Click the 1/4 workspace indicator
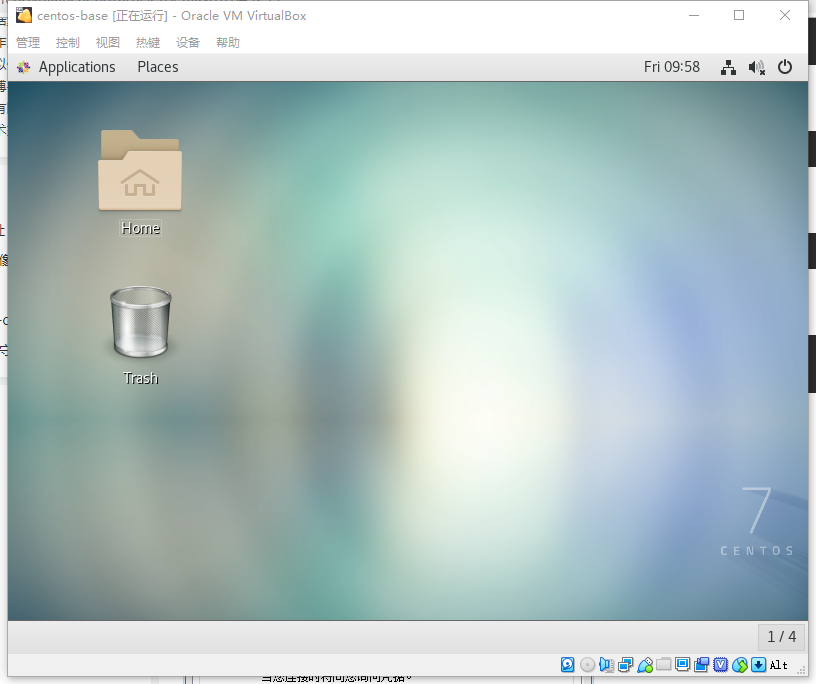The width and height of the screenshot is (816, 684). pyautogui.click(x=781, y=637)
